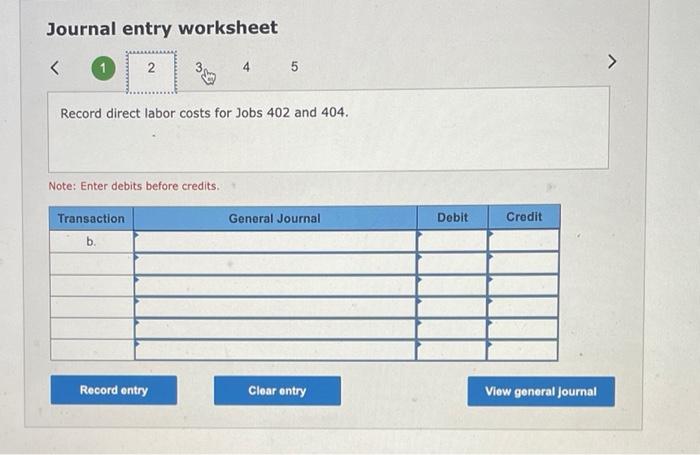Open View general journal
This screenshot has width=700, height=455.
tap(541, 392)
